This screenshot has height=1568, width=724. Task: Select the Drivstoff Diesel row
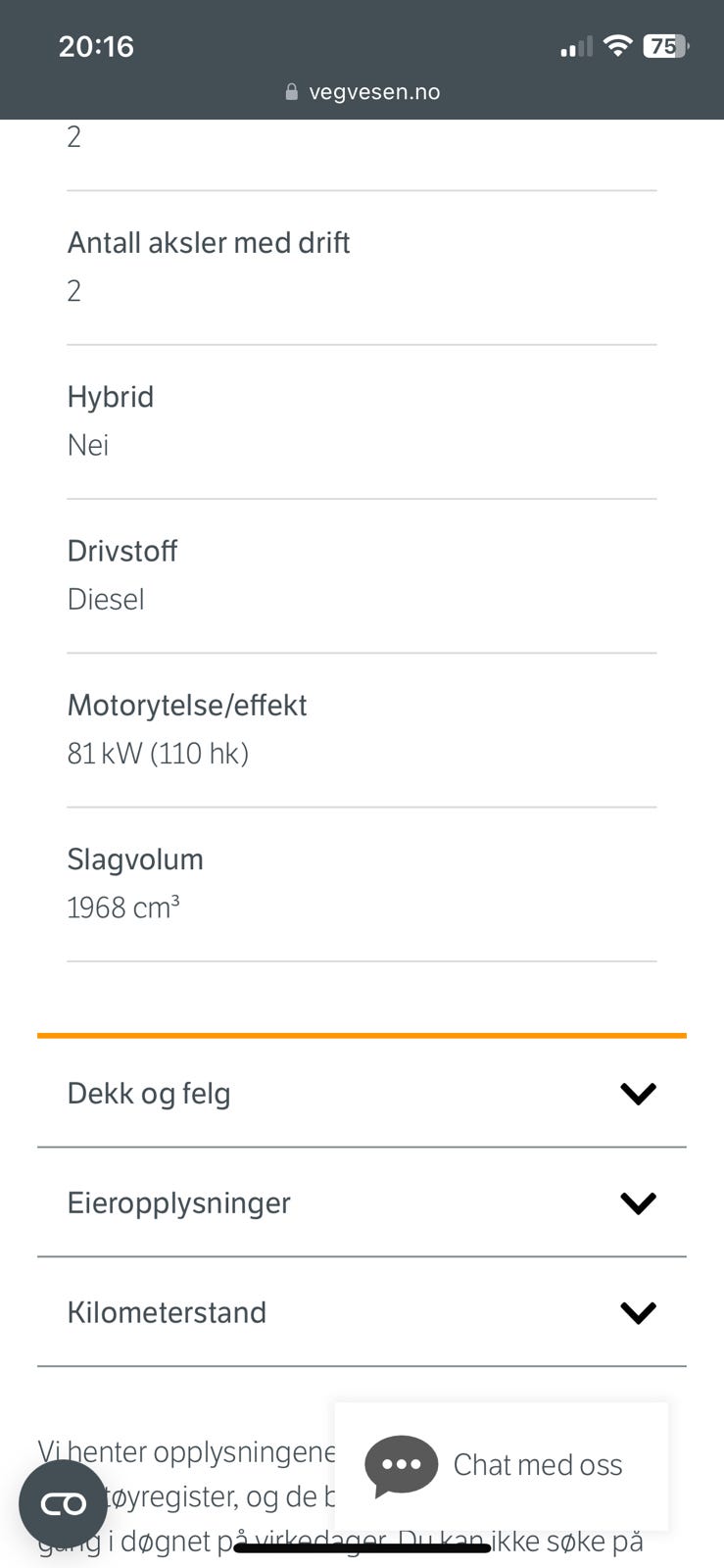[362, 576]
